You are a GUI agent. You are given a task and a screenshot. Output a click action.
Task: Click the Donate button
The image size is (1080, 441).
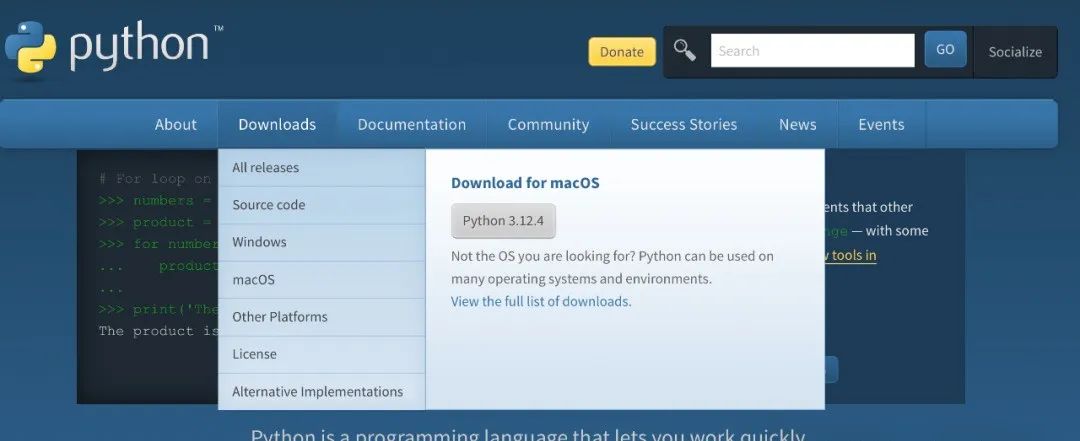pyautogui.click(x=622, y=52)
